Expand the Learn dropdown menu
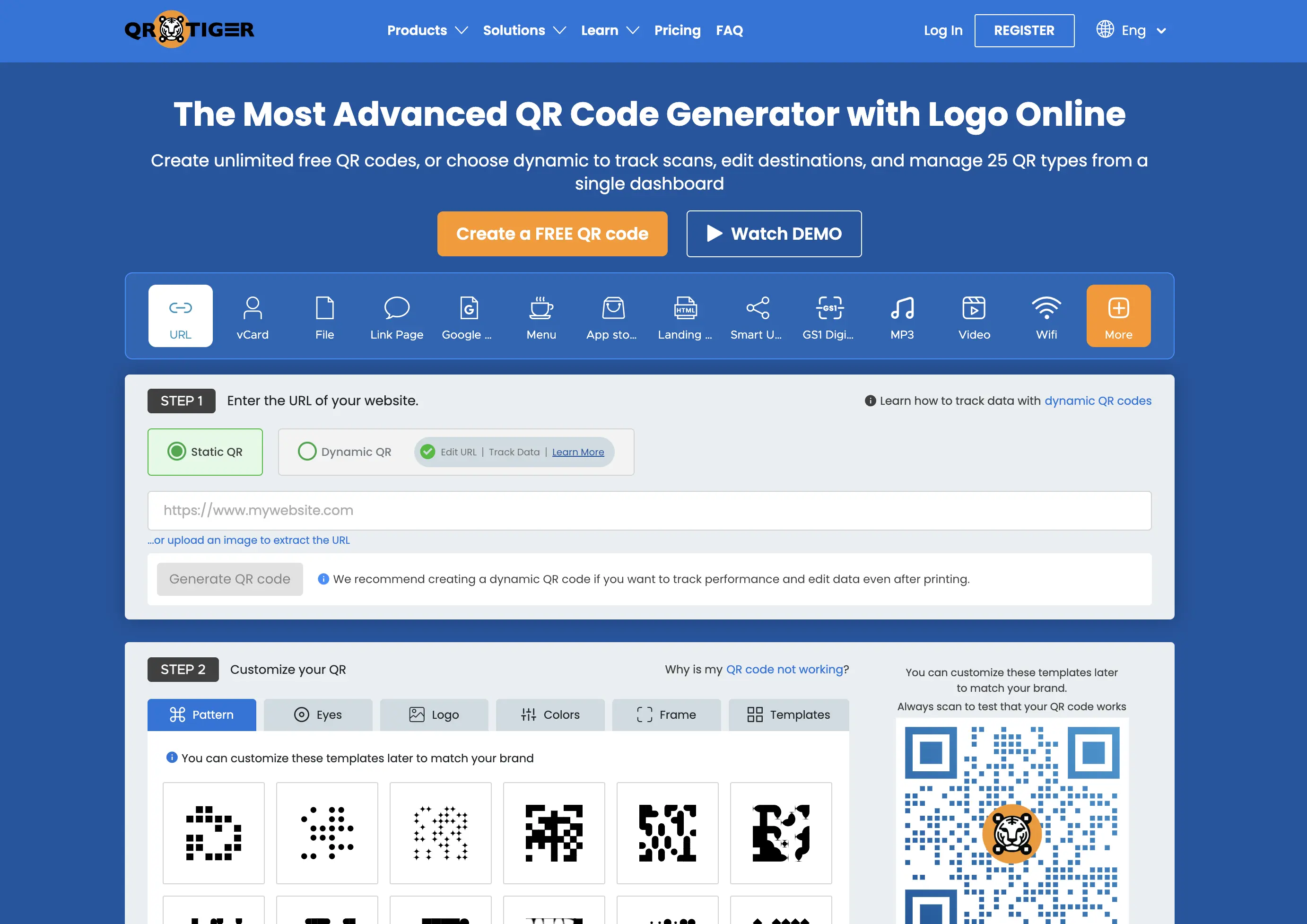This screenshot has height=924, width=1307. click(610, 31)
